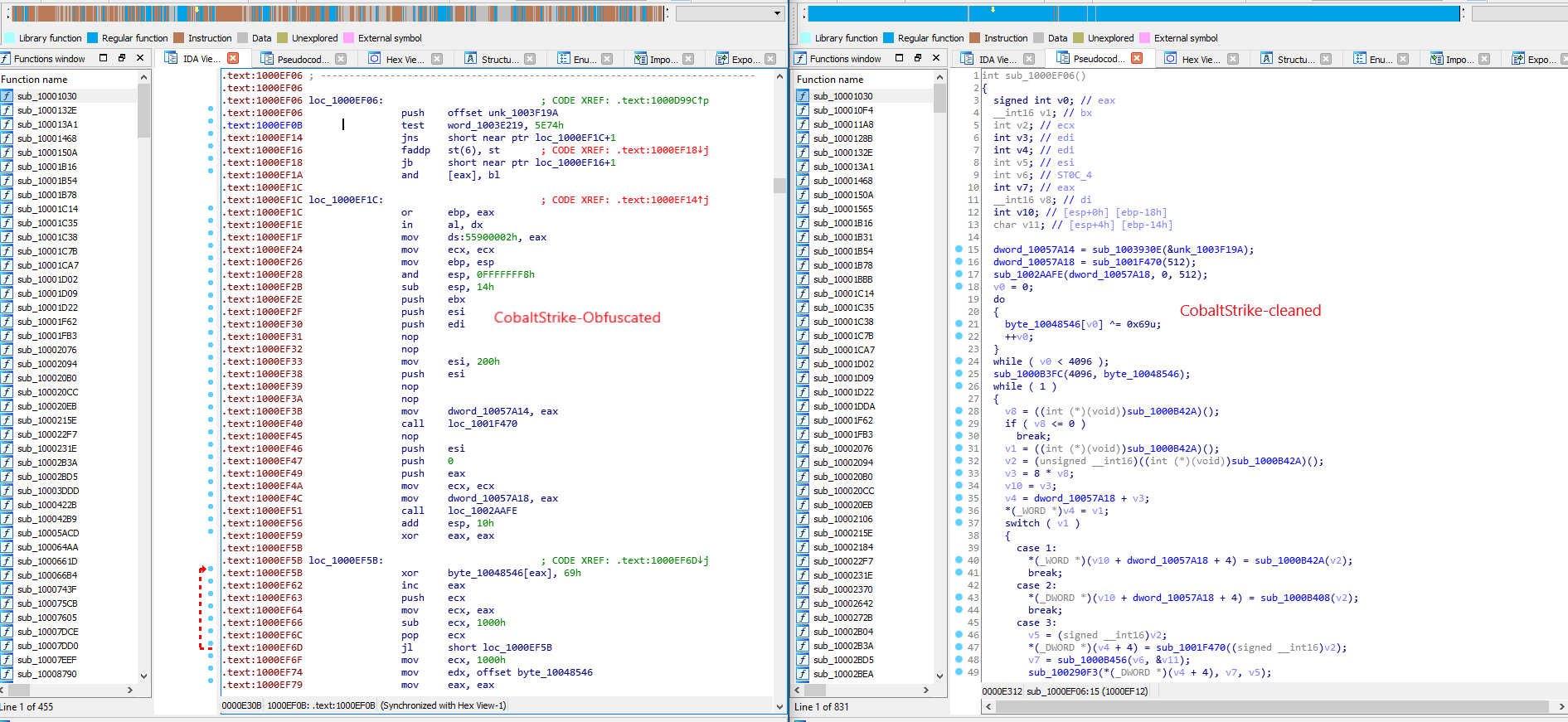Close the Hex View tab in left window
Screen dimensions: 1568x722
pyautogui.click(x=437, y=59)
